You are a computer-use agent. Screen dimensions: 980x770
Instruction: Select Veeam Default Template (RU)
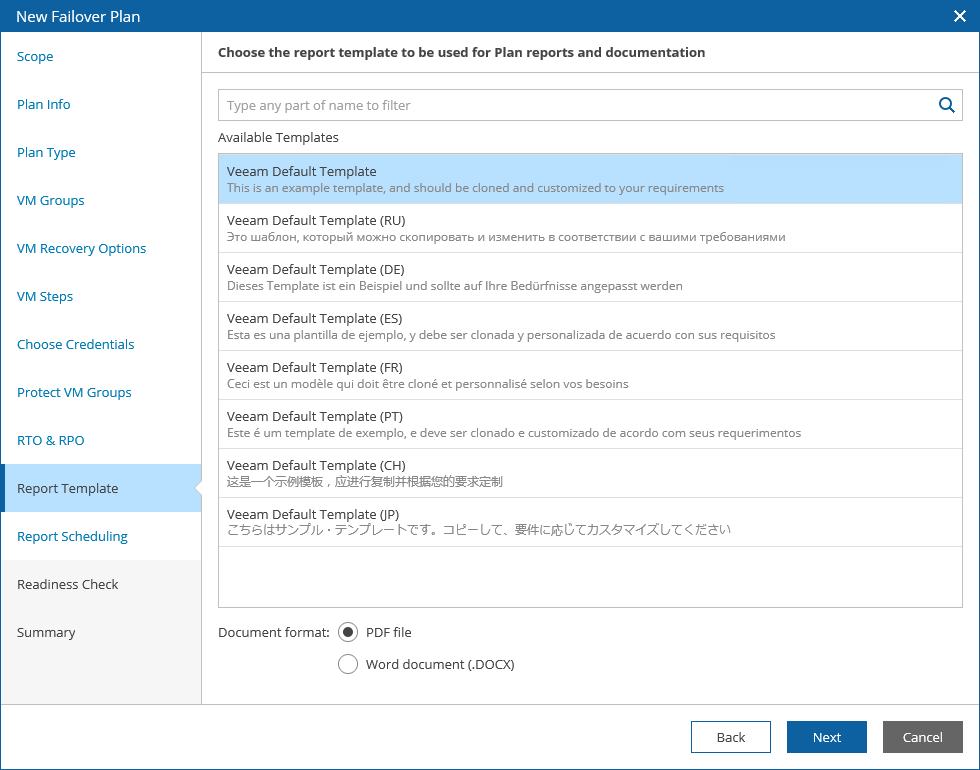590,228
